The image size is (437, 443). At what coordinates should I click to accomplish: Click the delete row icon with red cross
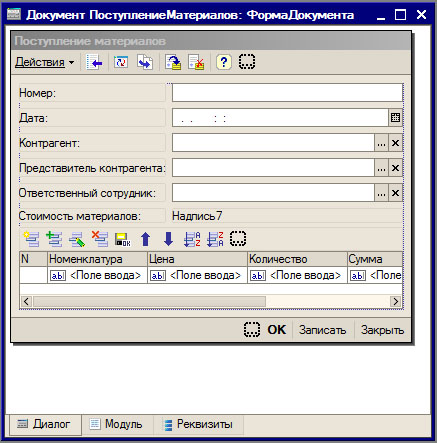(100, 239)
